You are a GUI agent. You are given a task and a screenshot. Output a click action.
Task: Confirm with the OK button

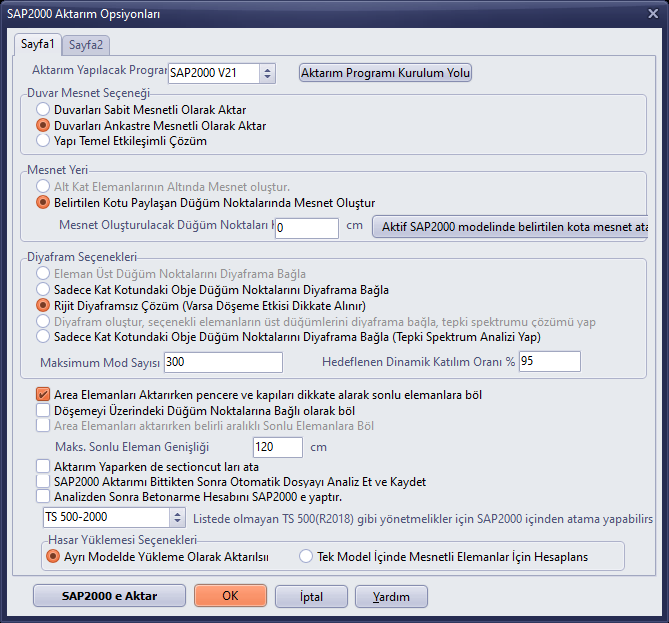pyautogui.click(x=230, y=596)
